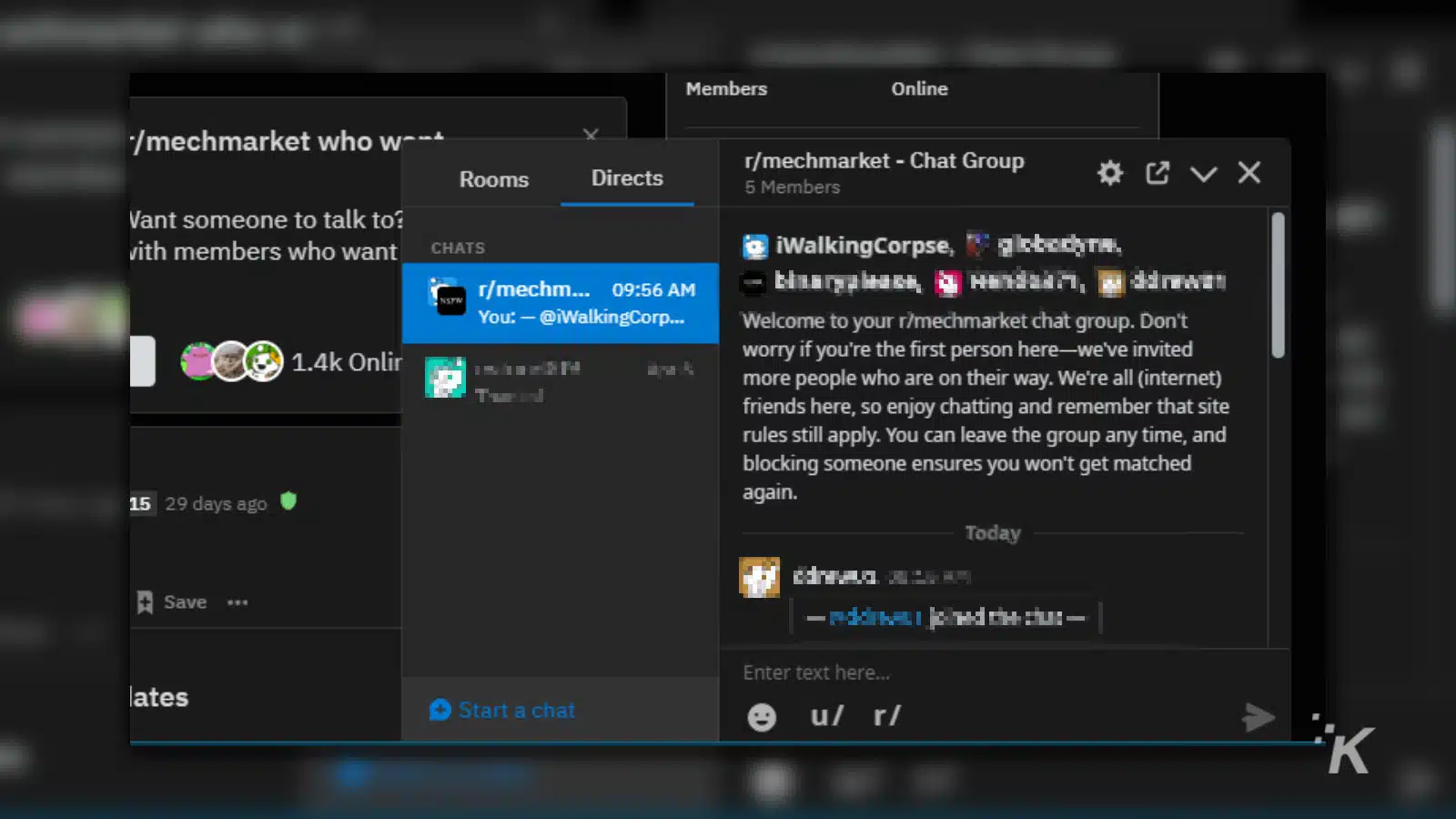
Task: Switch to the Rooms tab
Action: 493,179
